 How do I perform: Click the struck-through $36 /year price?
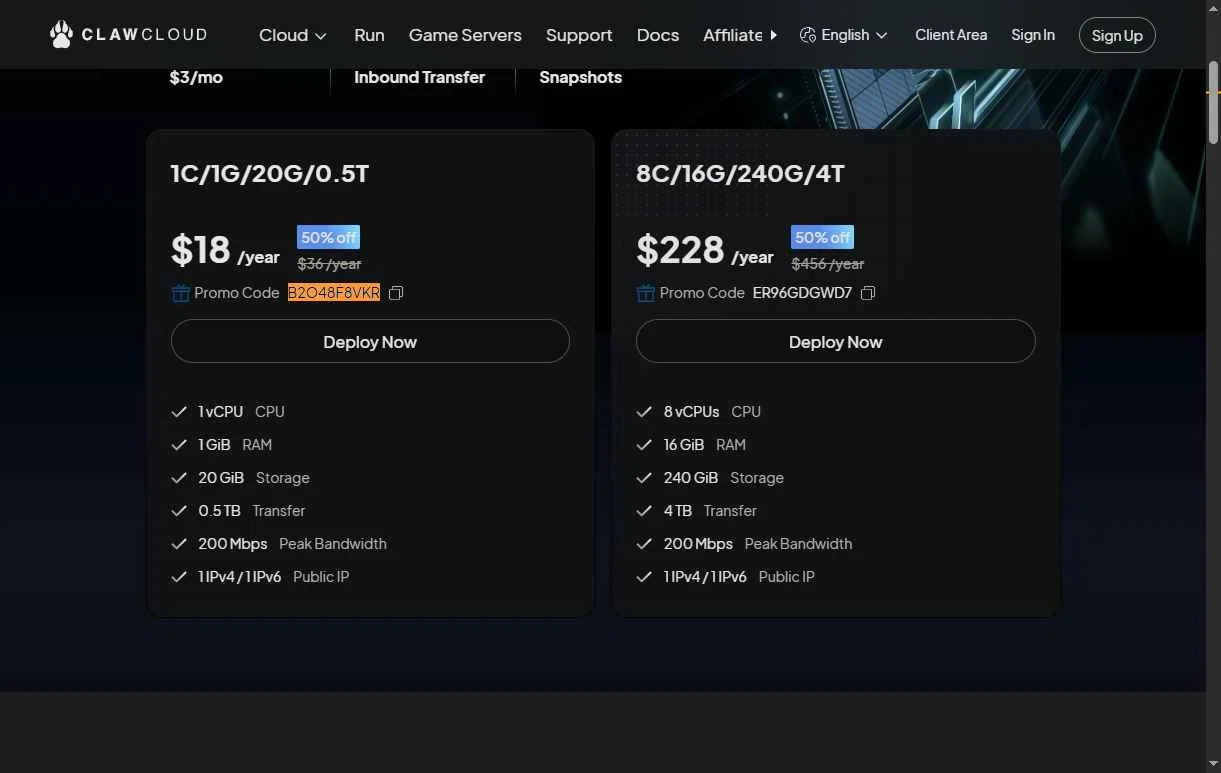click(x=329, y=264)
